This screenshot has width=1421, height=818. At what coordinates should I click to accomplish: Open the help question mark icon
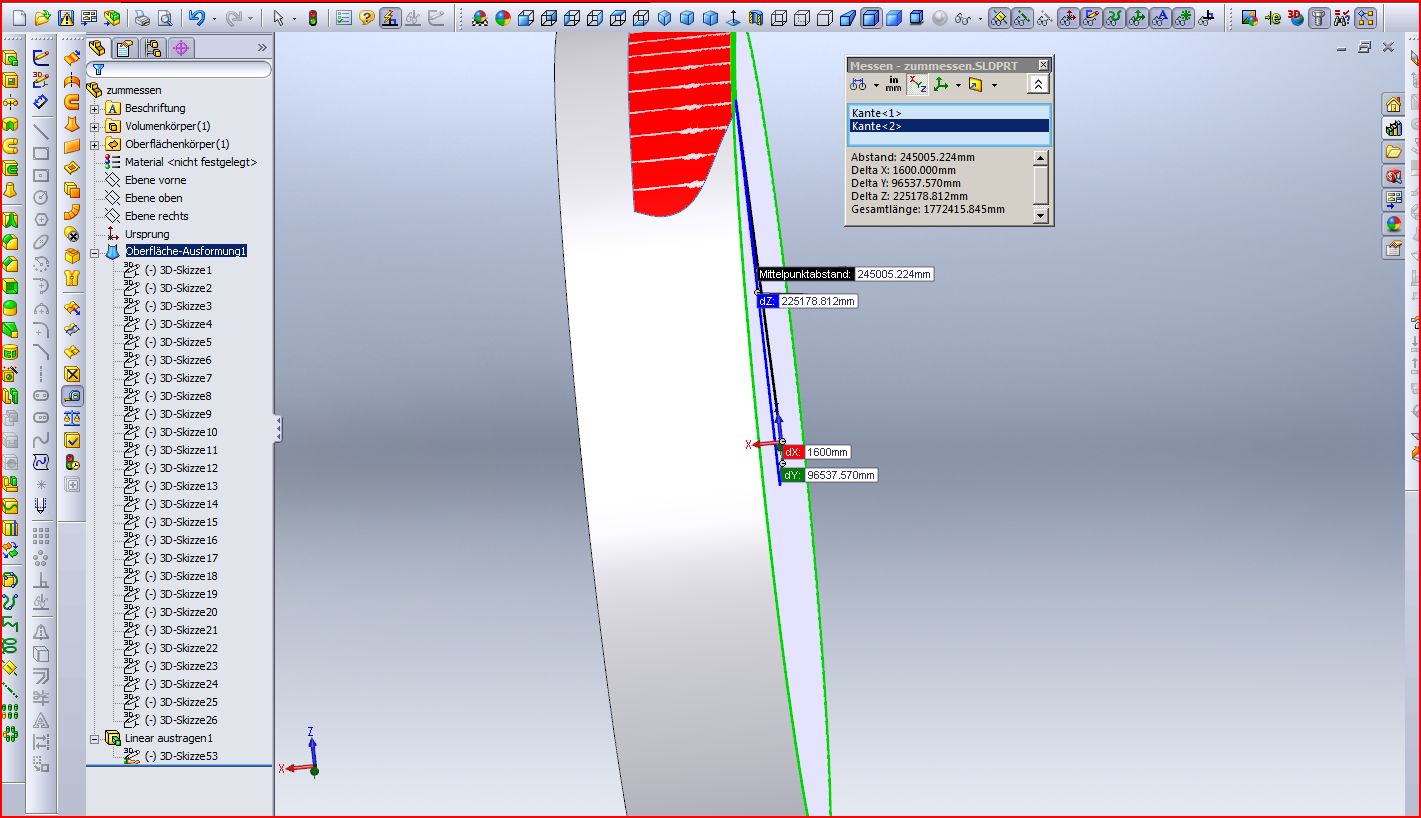point(367,18)
